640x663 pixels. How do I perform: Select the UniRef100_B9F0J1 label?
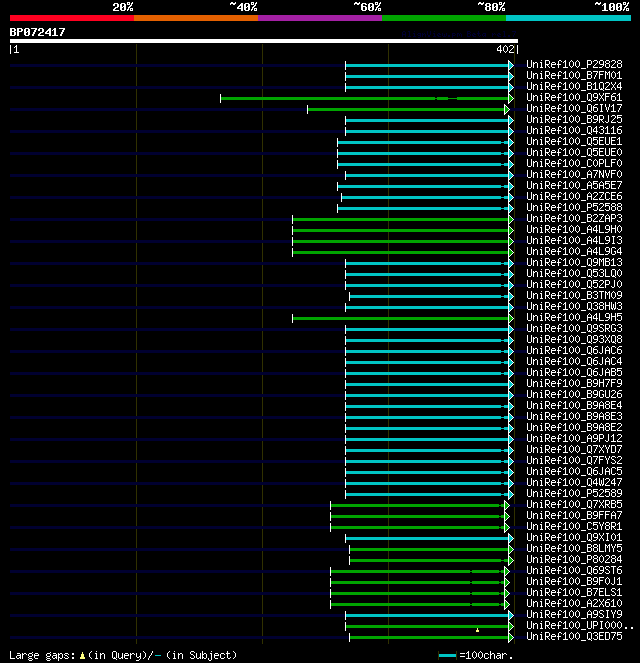(x=574, y=581)
